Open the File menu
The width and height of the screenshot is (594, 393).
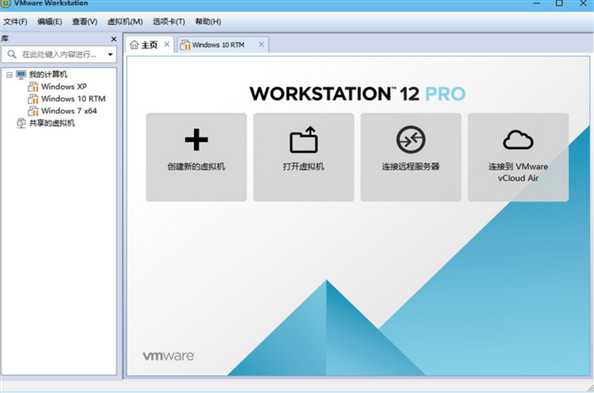[15, 22]
